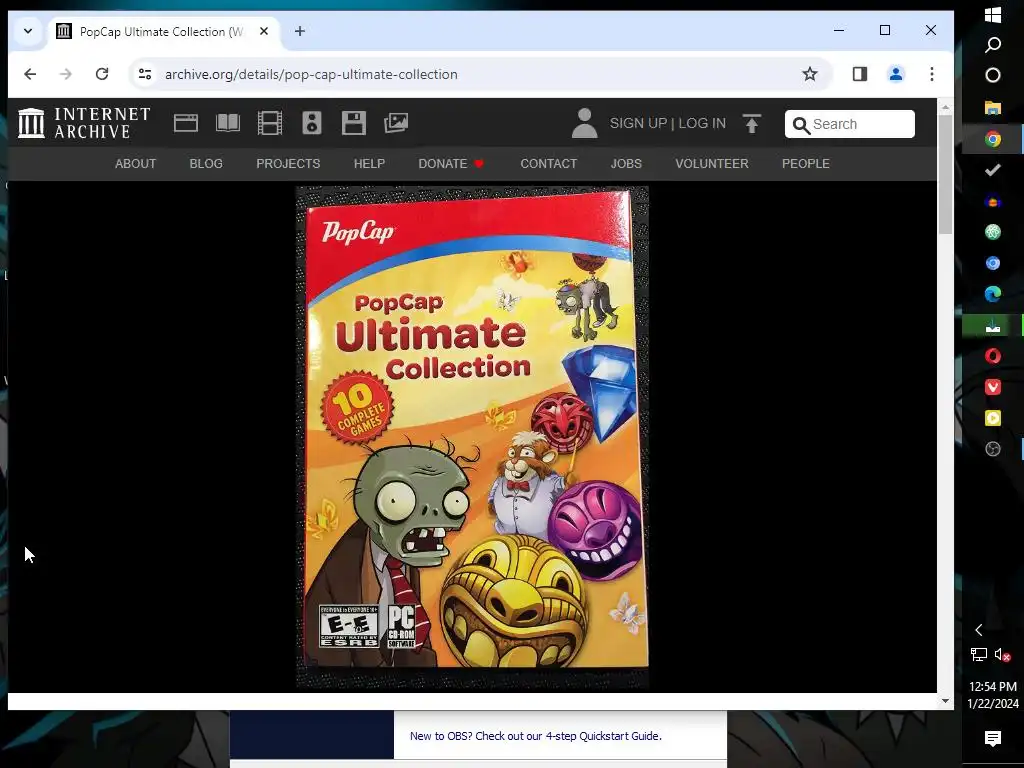Go back to the previous page

point(30,74)
